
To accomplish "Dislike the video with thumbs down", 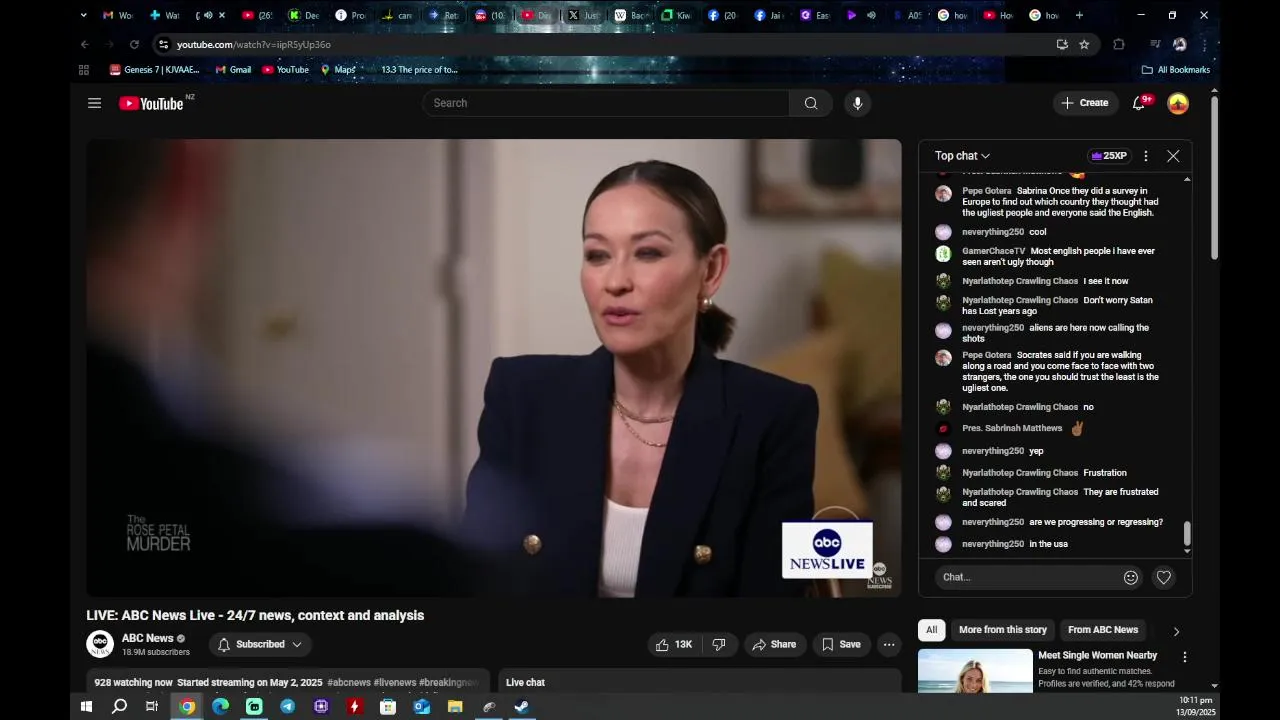I will point(719,644).
